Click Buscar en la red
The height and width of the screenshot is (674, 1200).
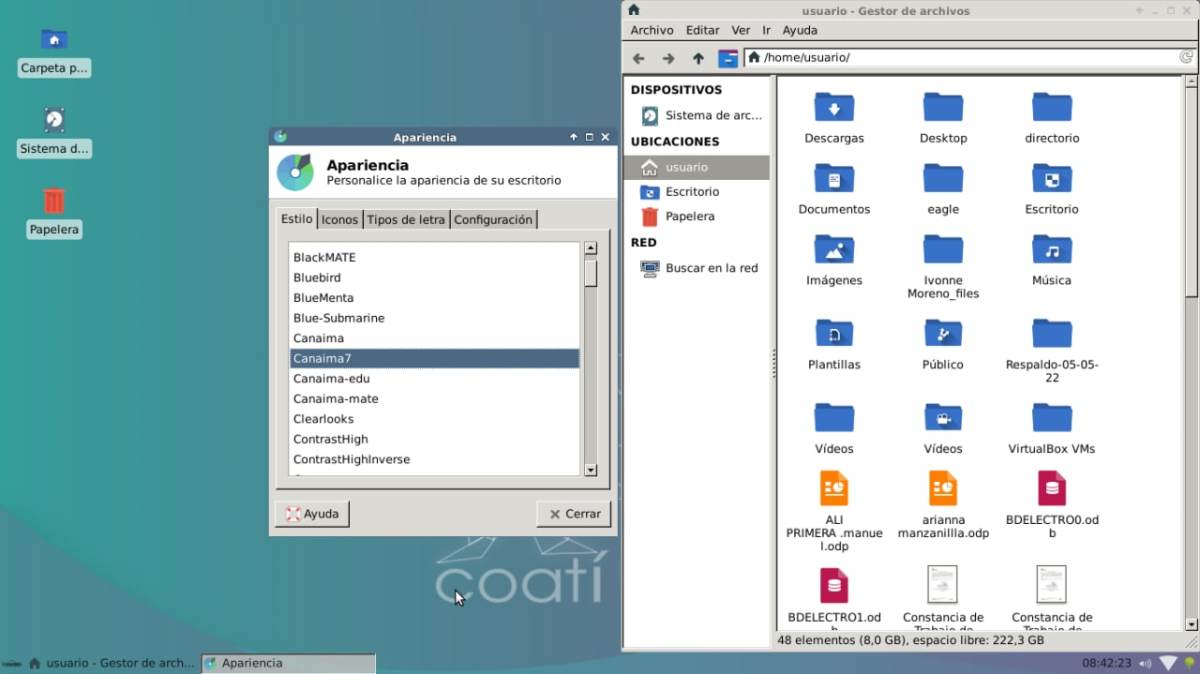tap(710, 268)
